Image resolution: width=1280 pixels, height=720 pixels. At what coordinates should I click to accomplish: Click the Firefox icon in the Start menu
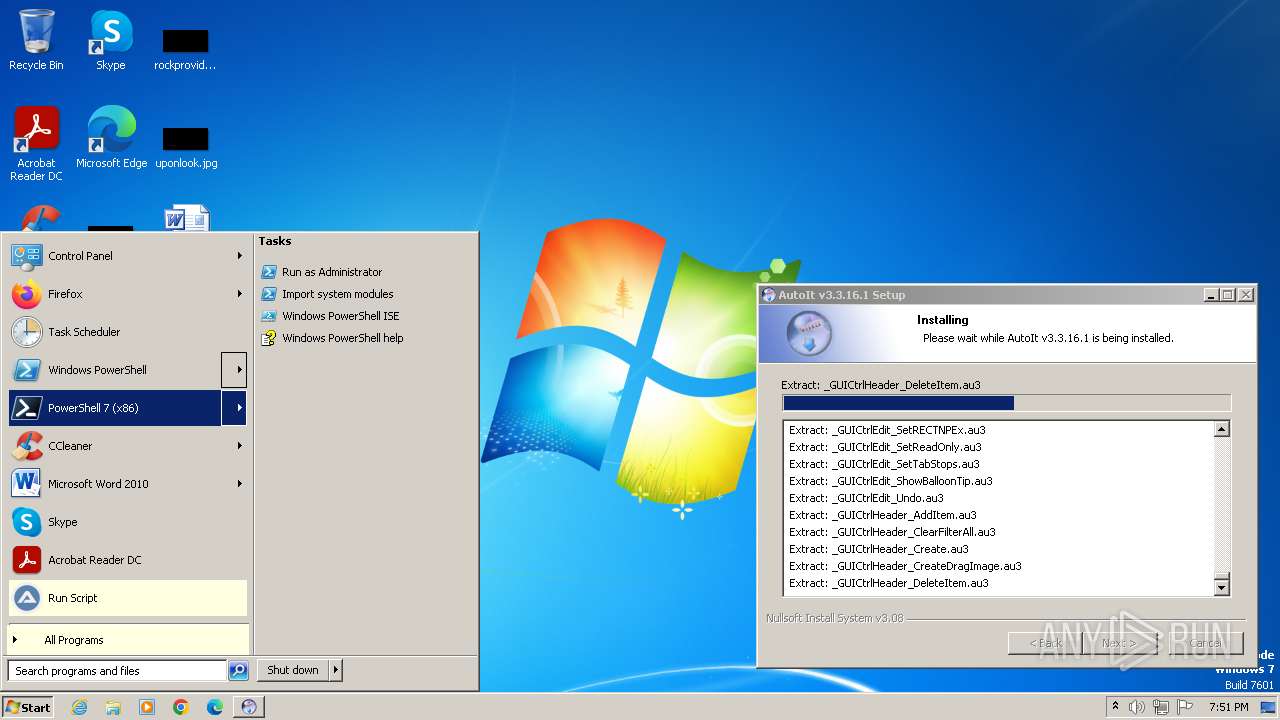tap(26, 294)
